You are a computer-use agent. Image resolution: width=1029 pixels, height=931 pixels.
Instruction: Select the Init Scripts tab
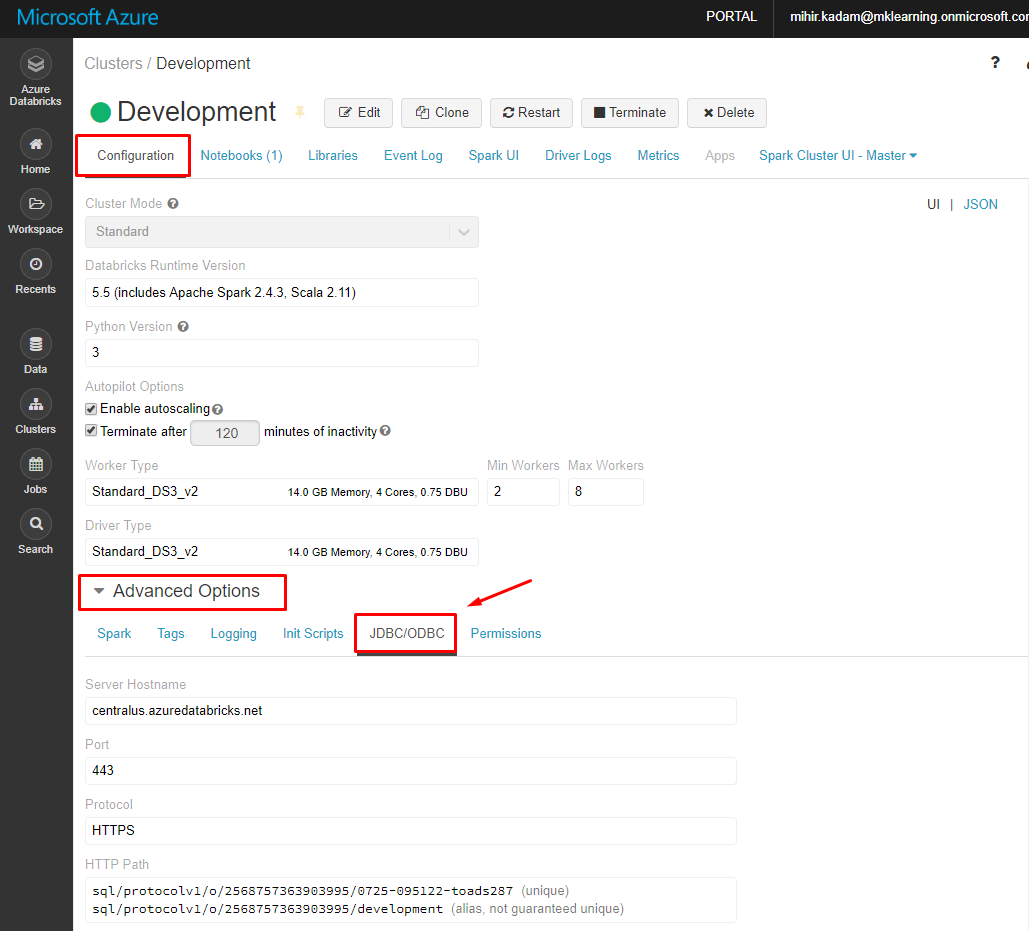pos(313,633)
